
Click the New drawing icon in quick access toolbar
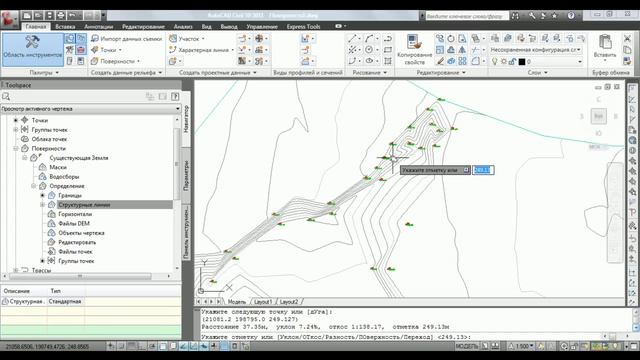[x=27, y=16]
